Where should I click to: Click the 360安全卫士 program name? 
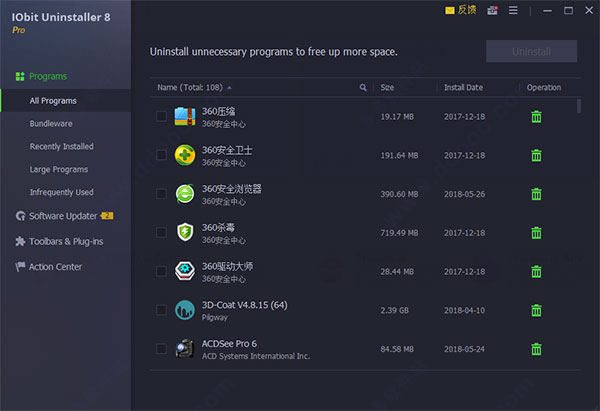coord(227,150)
